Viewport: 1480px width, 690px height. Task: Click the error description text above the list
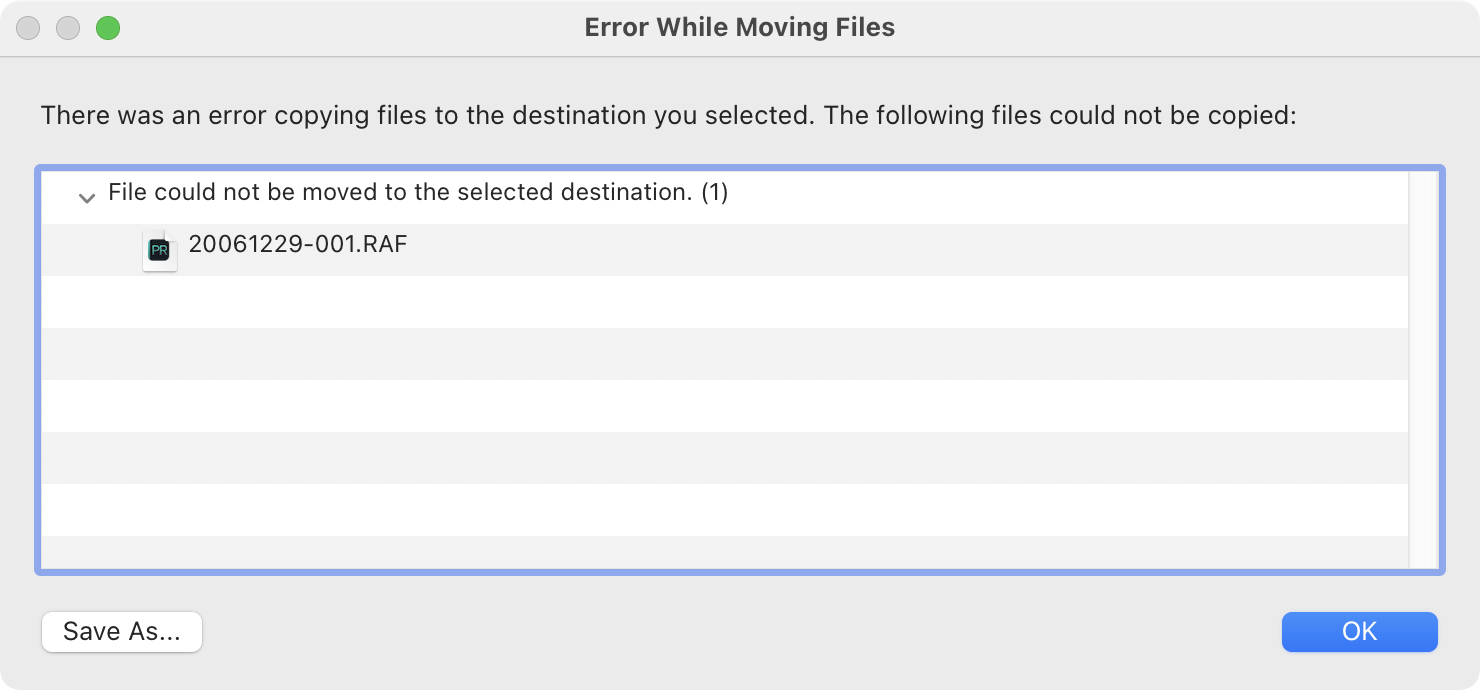click(x=667, y=115)
